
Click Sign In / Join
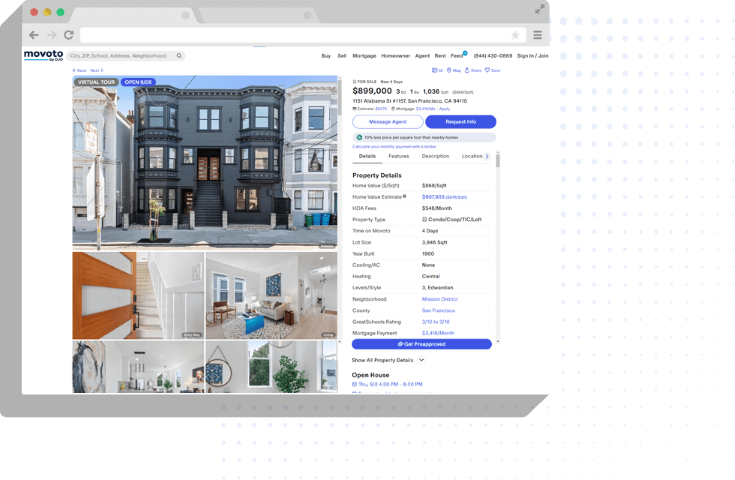(532, 56)
